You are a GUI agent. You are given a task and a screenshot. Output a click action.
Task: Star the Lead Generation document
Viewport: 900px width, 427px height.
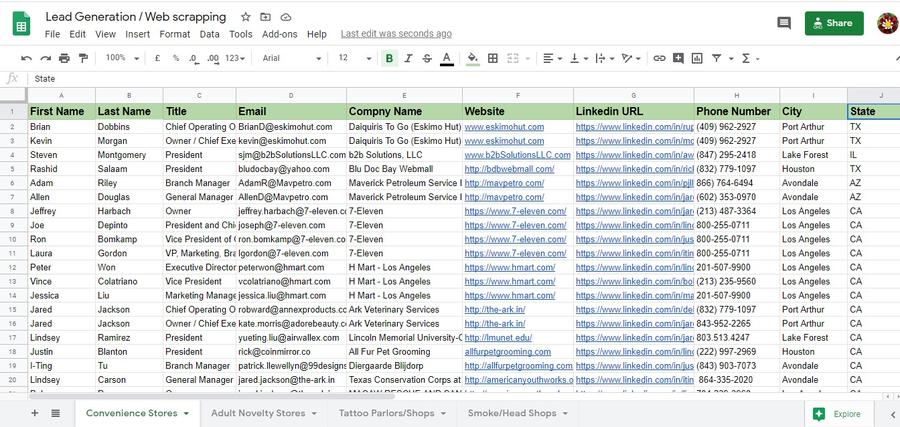tap(245, 17)
